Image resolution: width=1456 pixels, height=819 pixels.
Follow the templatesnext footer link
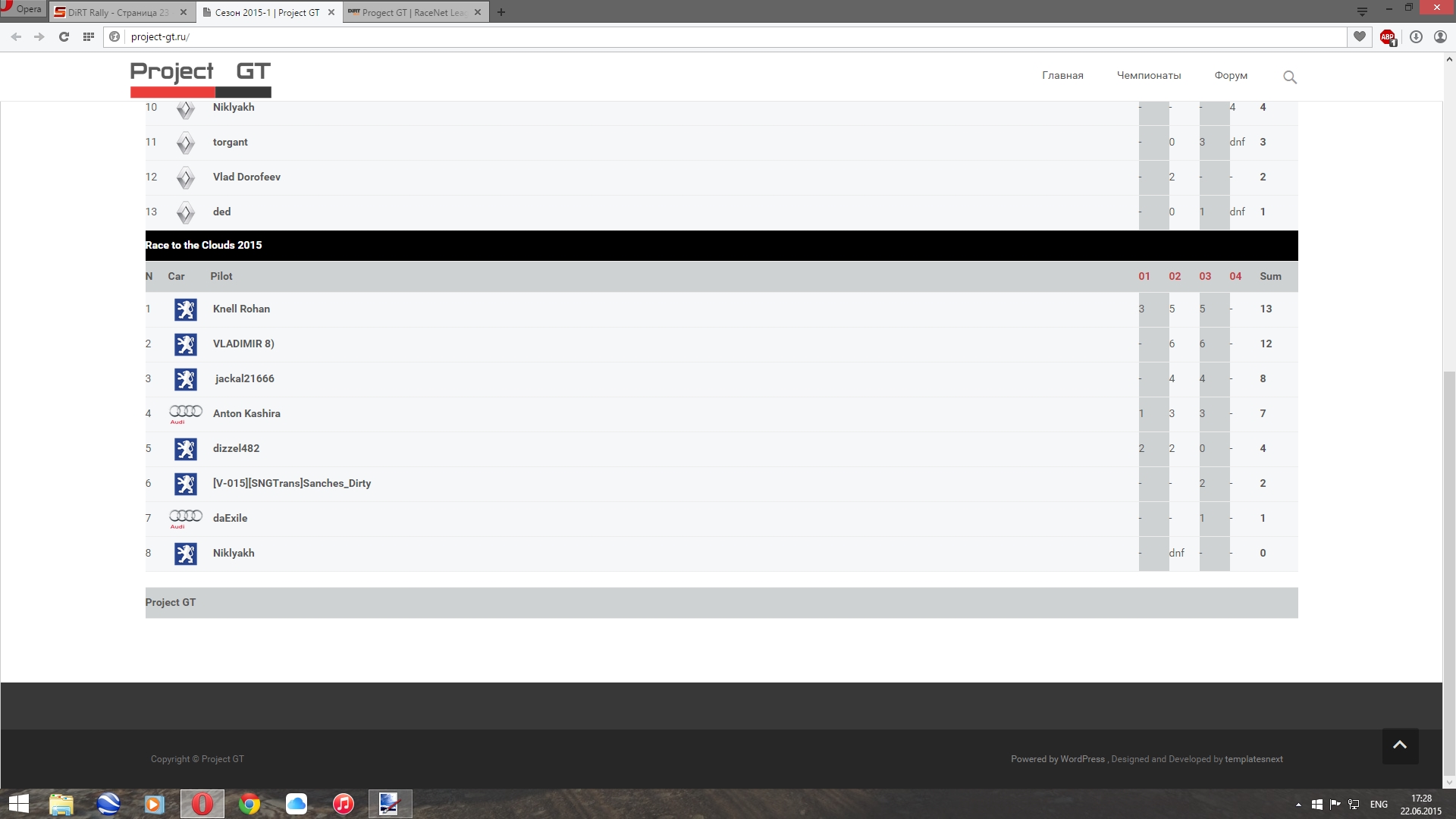tap(1253, 759)
